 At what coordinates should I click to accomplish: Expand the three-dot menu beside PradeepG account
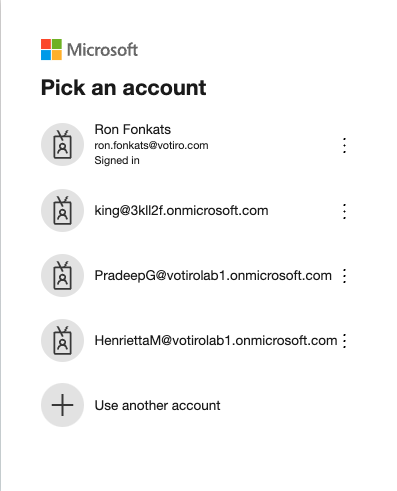[344, 276]
